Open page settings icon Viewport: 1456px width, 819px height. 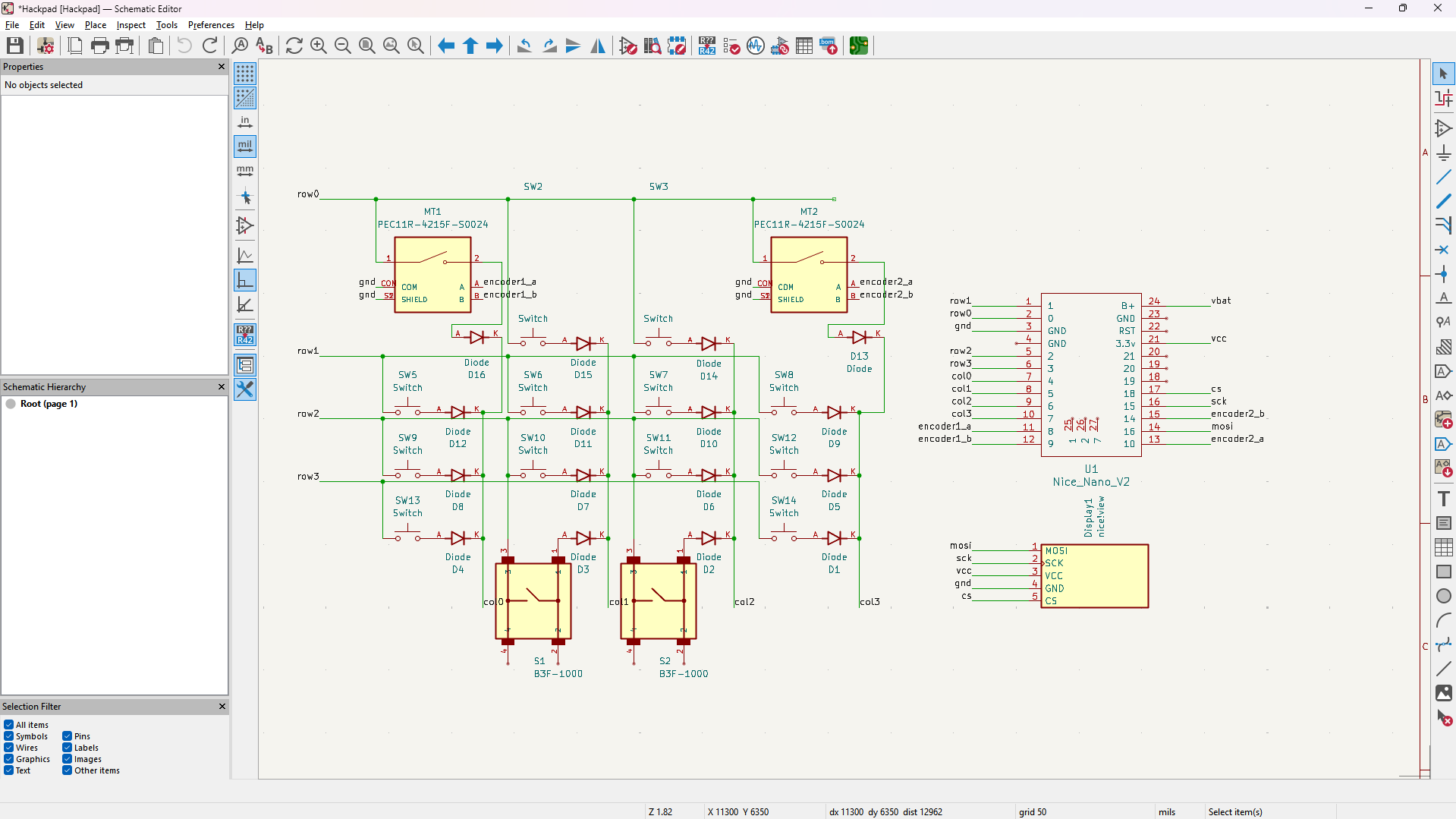click(x=75, y=46)
